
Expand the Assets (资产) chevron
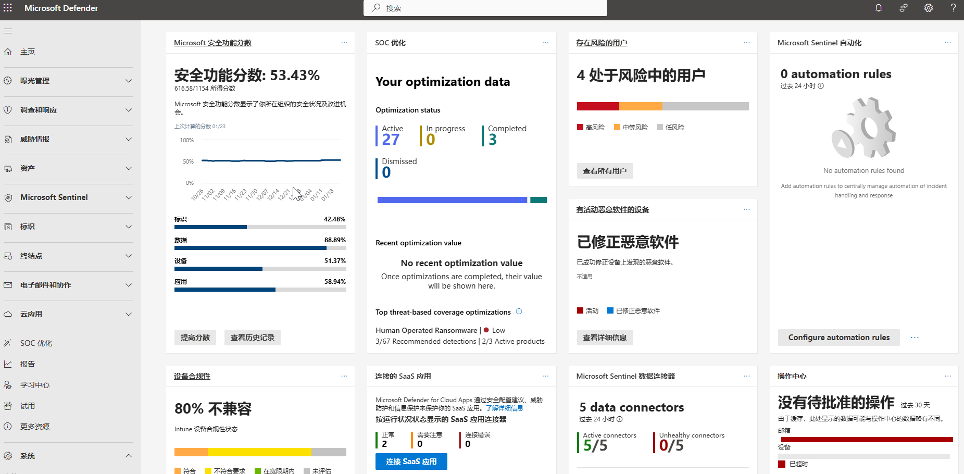128,168
